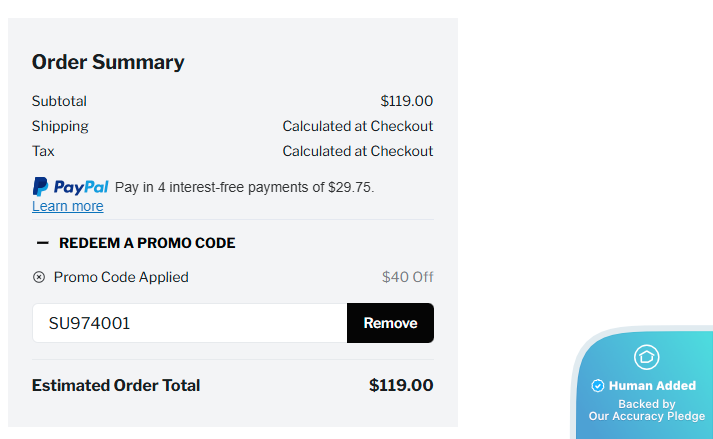This screenshot has height=439, width=713.
Task: Select the Human Added label
Action: click(652, 386)
